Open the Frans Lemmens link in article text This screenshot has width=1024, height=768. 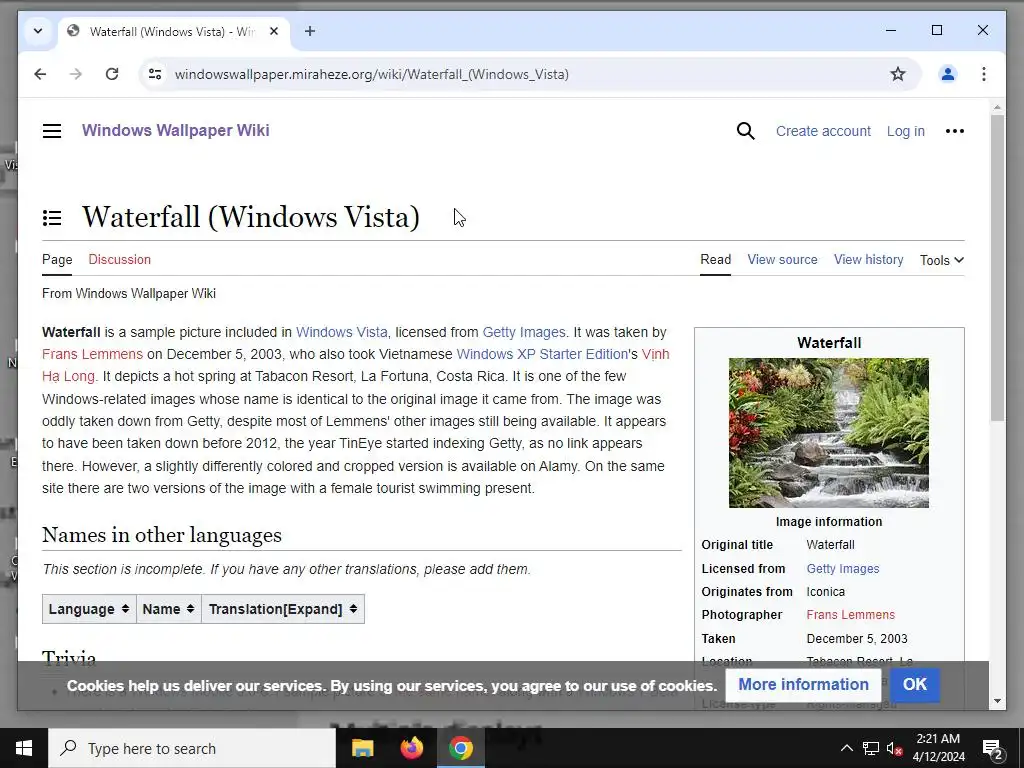click(92, 354)
